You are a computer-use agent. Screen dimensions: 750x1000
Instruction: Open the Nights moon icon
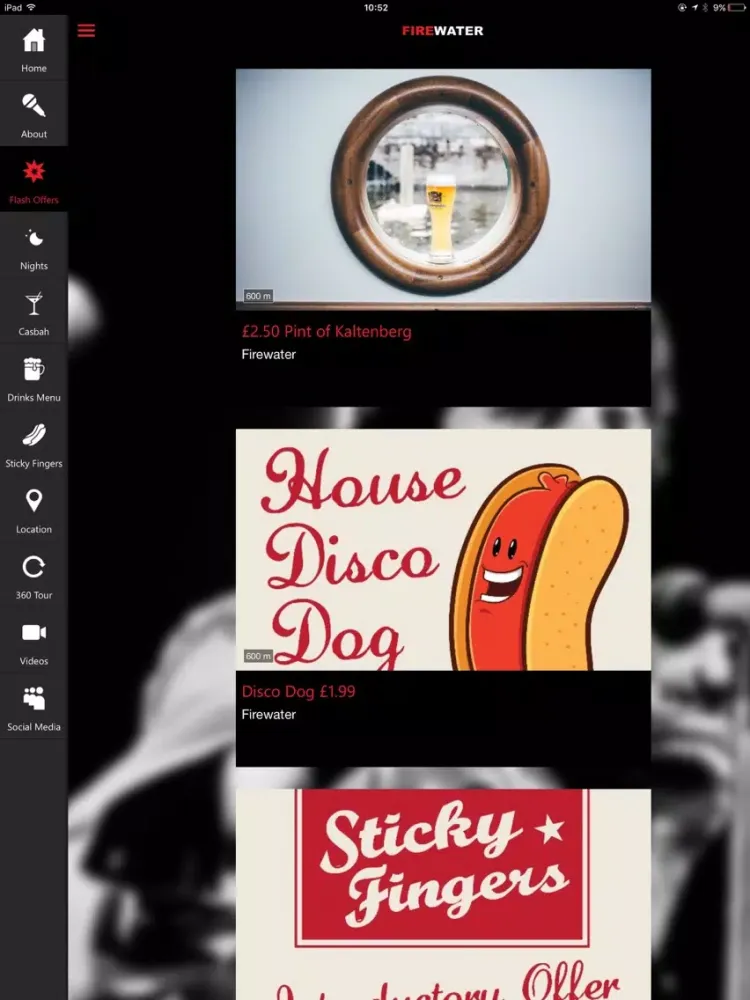coord(34,238)
